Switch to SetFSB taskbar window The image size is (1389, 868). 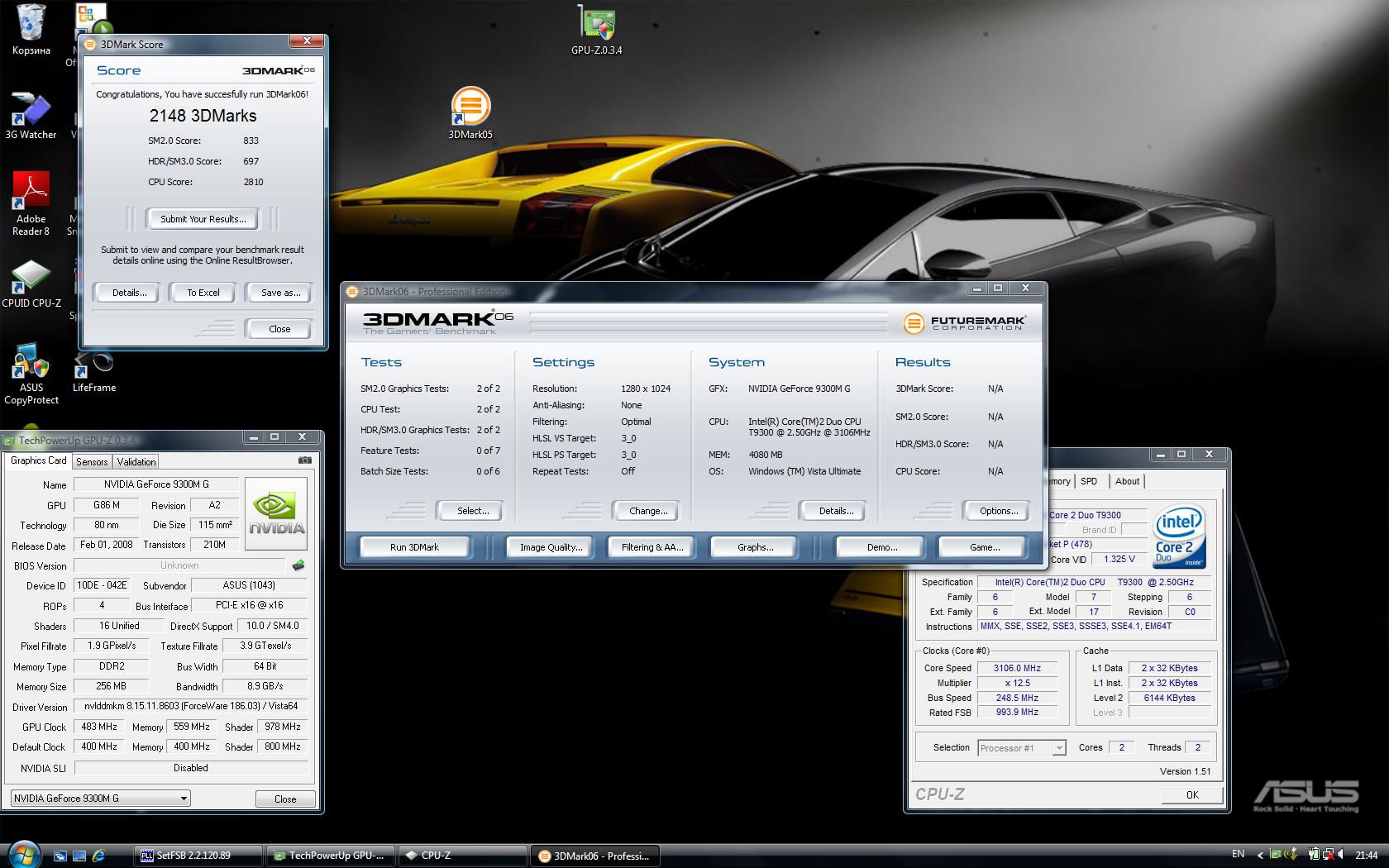pos(198,856)
